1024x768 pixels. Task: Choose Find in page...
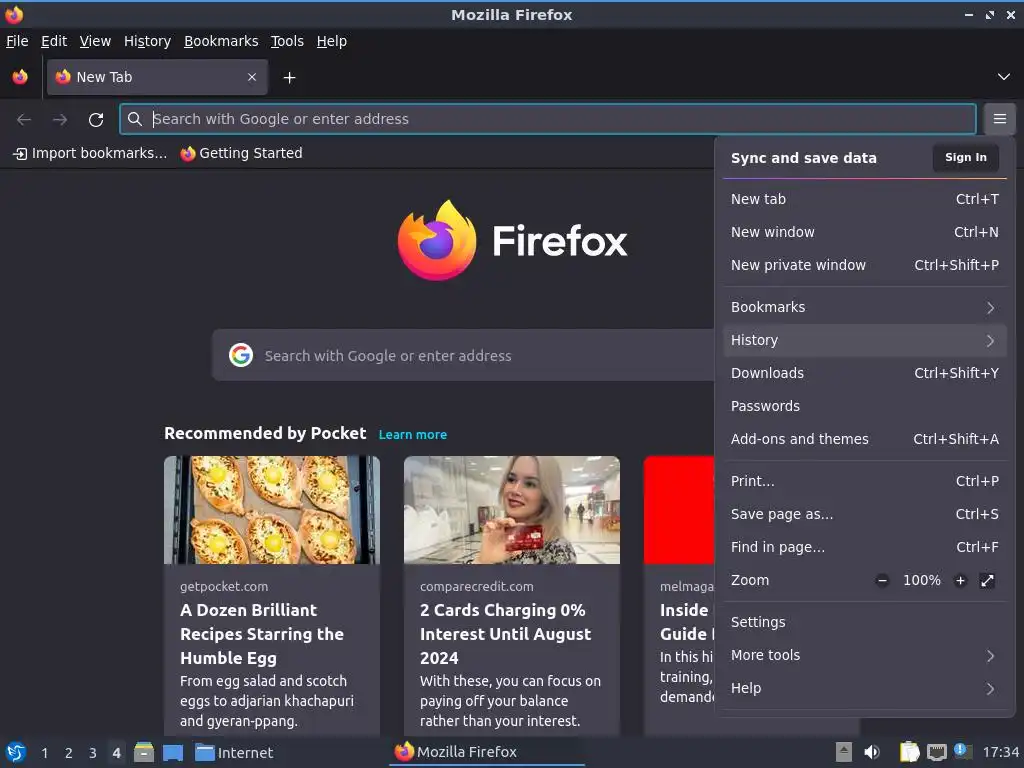pos(865,547)
